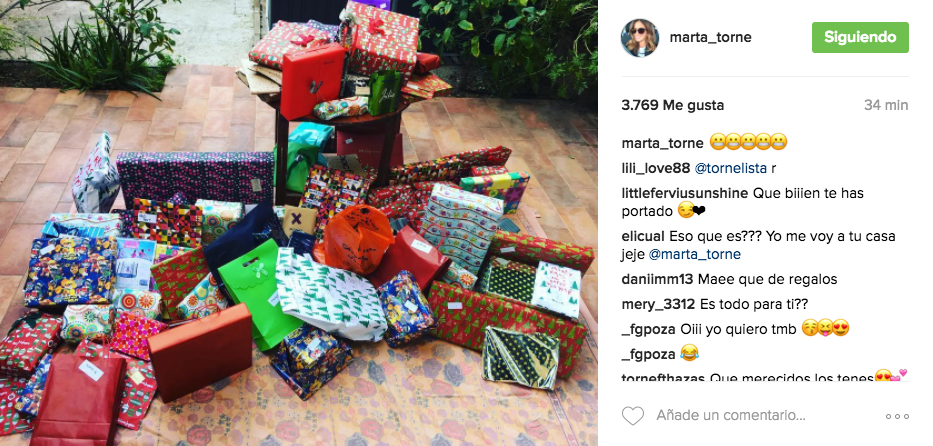
Task: Toggle the Siguiendo follow button
Action: coord(860,37)
